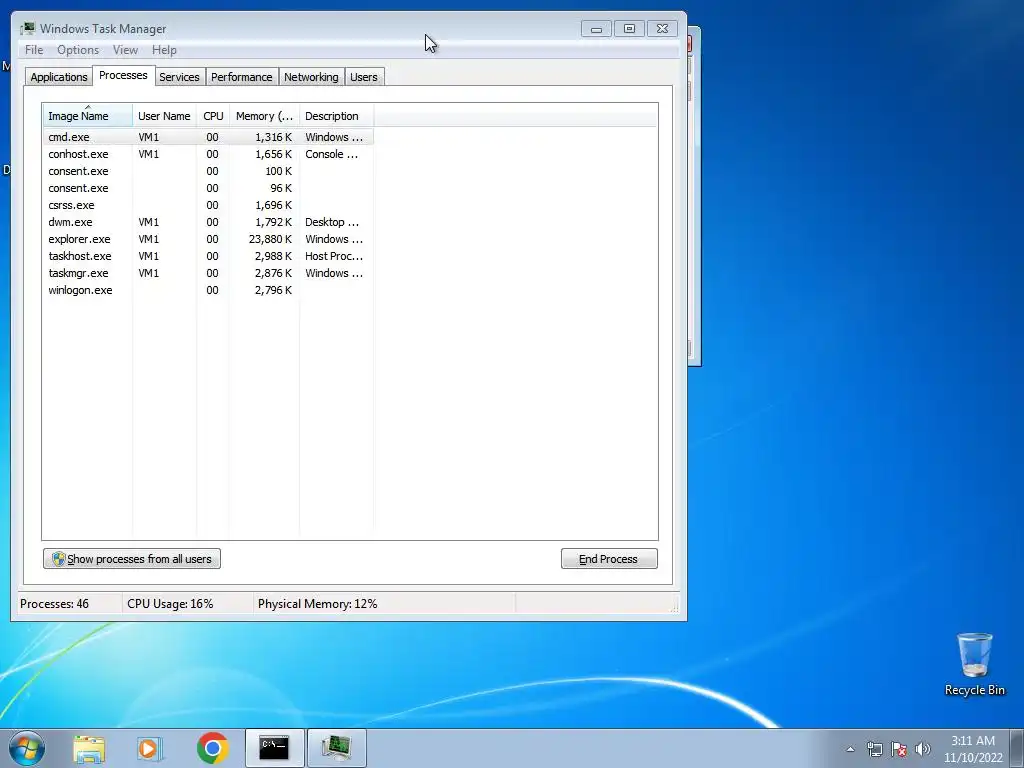Select the Task Manager taskbar button
The height and width of the screenshot is (768, 1024).
pos(336,748)
